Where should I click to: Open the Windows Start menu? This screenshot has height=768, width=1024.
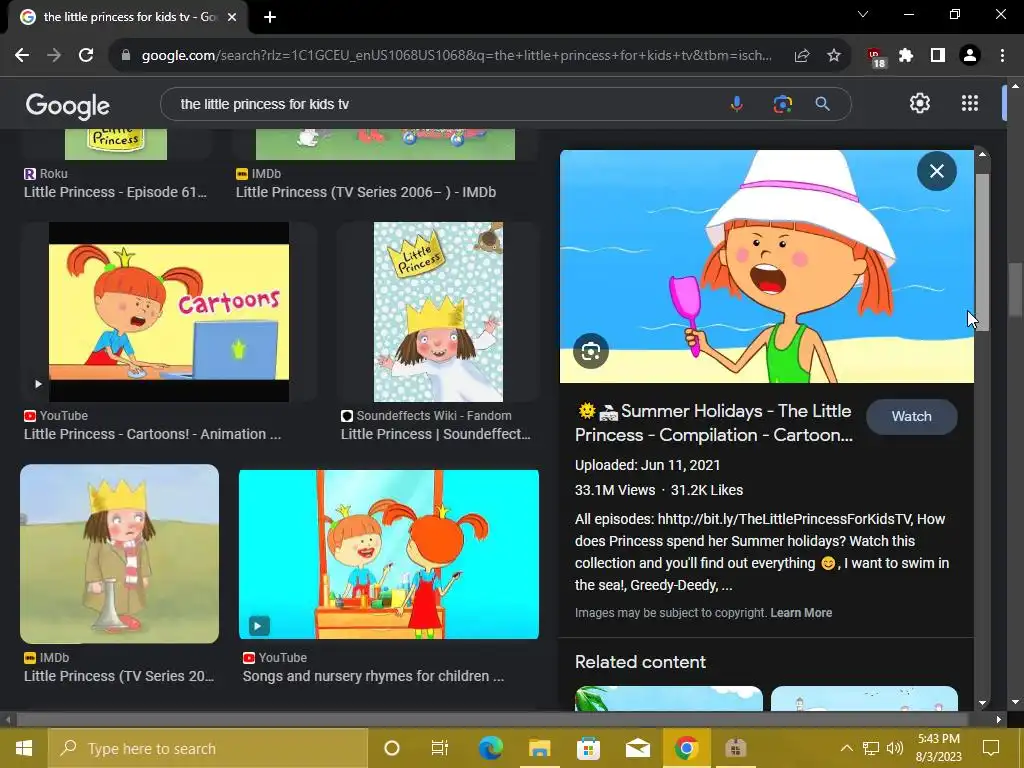24,748
